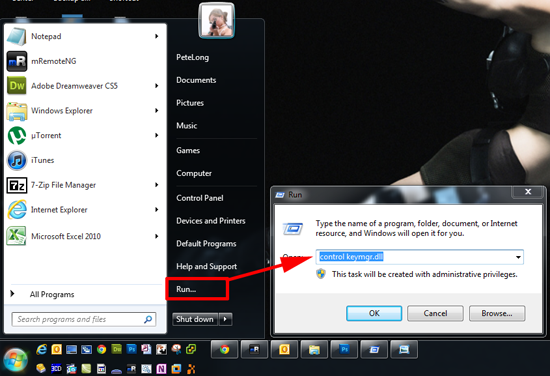Expand All Programs list
The height and width of the screenshot is (376, 550).
click(x=52, y=294)
